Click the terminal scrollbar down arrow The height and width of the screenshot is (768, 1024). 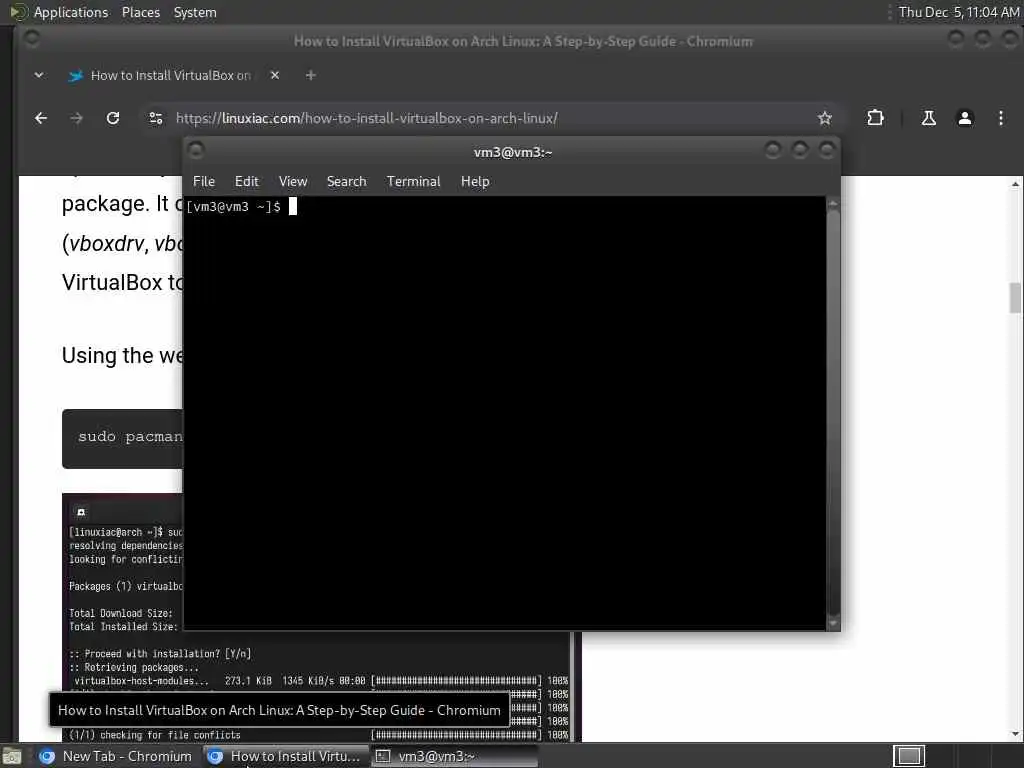(x=833, y=624)
